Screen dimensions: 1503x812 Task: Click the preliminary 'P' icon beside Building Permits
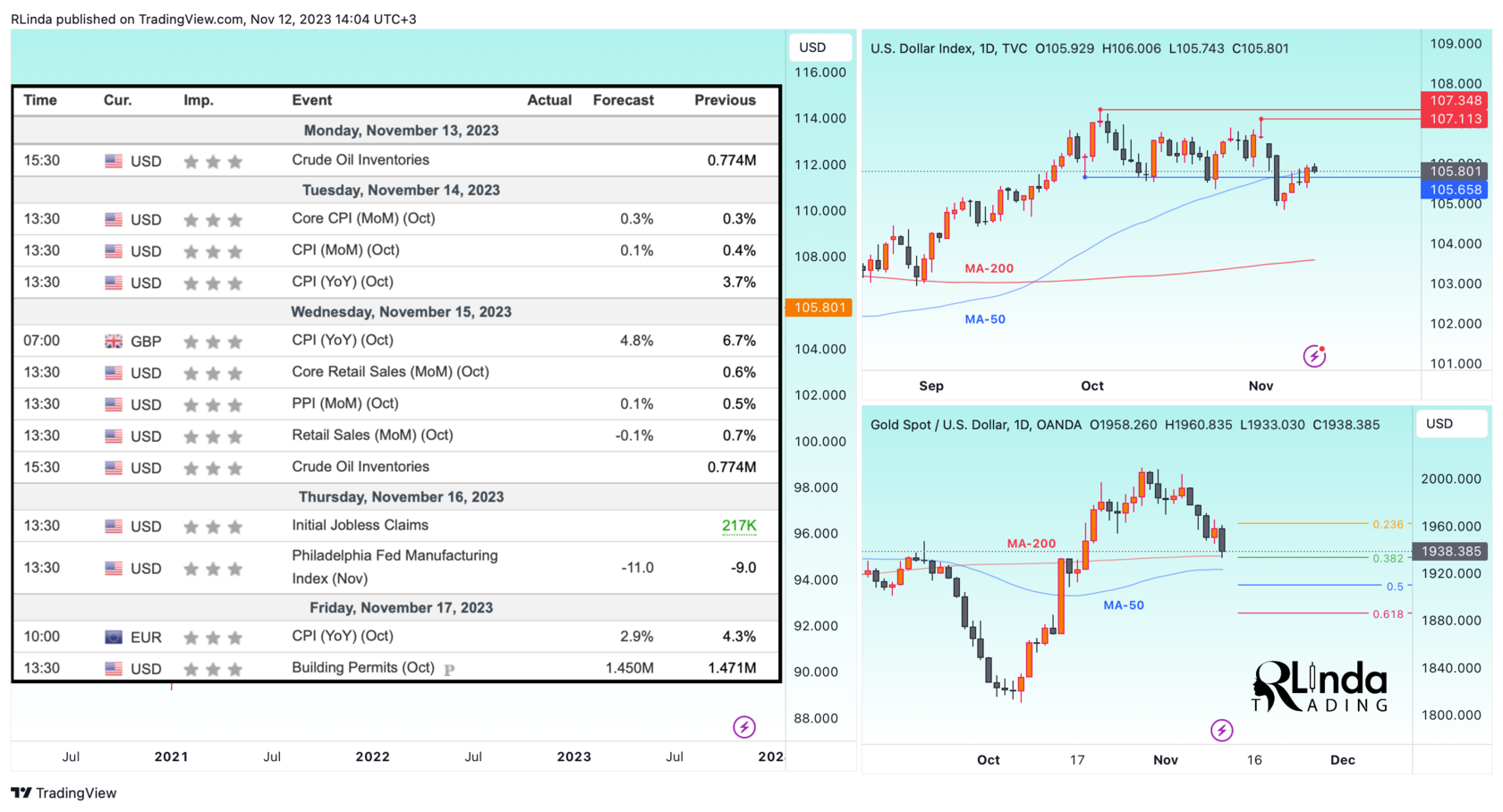(x=449, y=669)
